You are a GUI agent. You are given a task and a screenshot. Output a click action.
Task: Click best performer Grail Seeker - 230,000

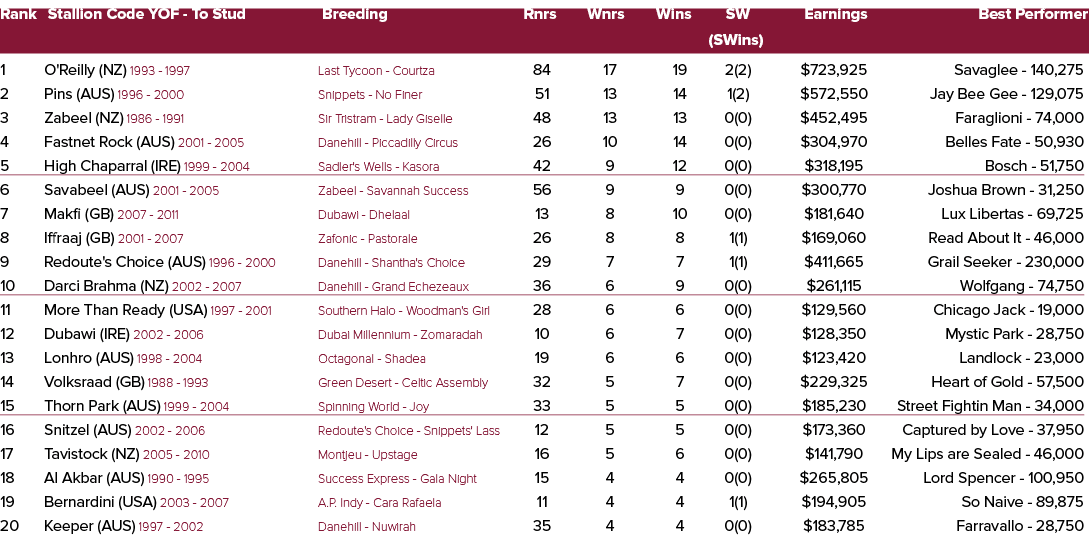pos(1006,263)
